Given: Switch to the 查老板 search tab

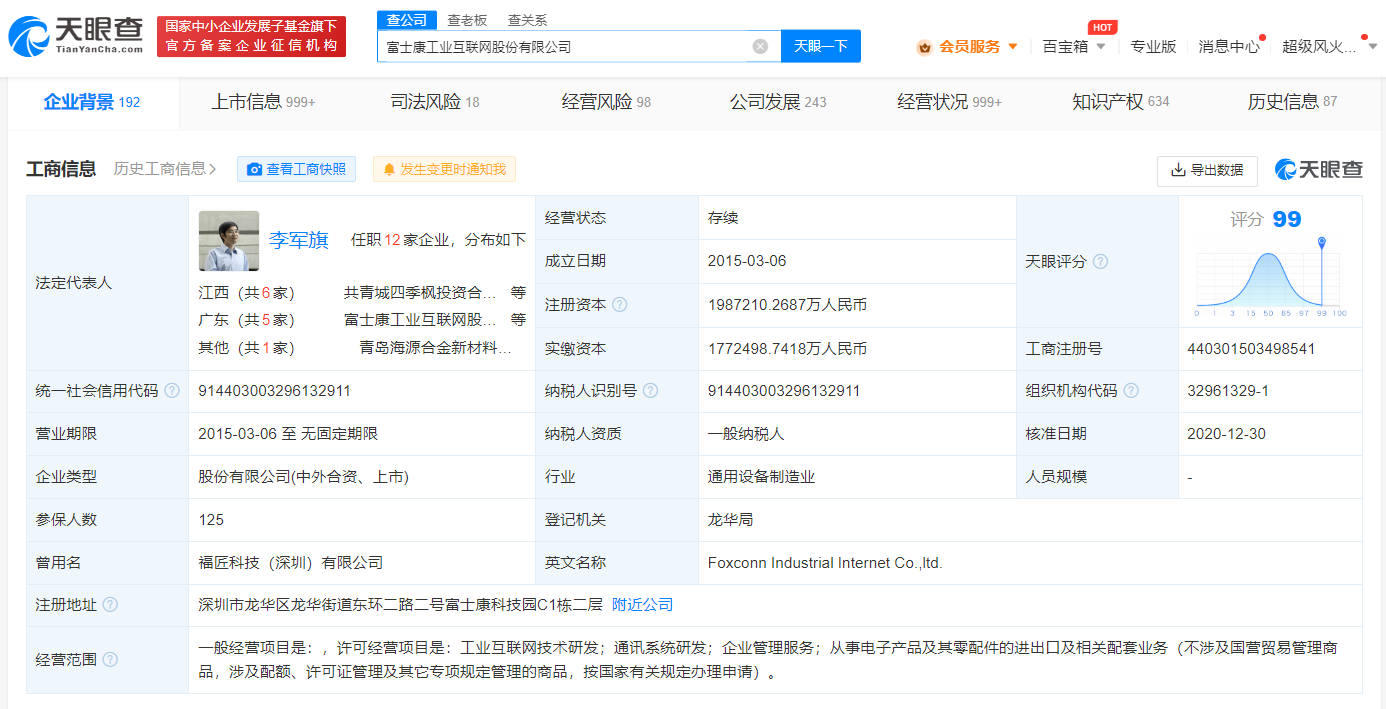Looking at the screenshot, I should pos(467,20).
